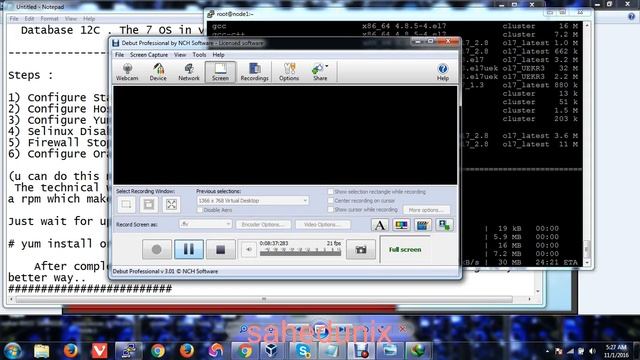Stop the recording
Screen dimensions: 640x360
click(220, 249)
